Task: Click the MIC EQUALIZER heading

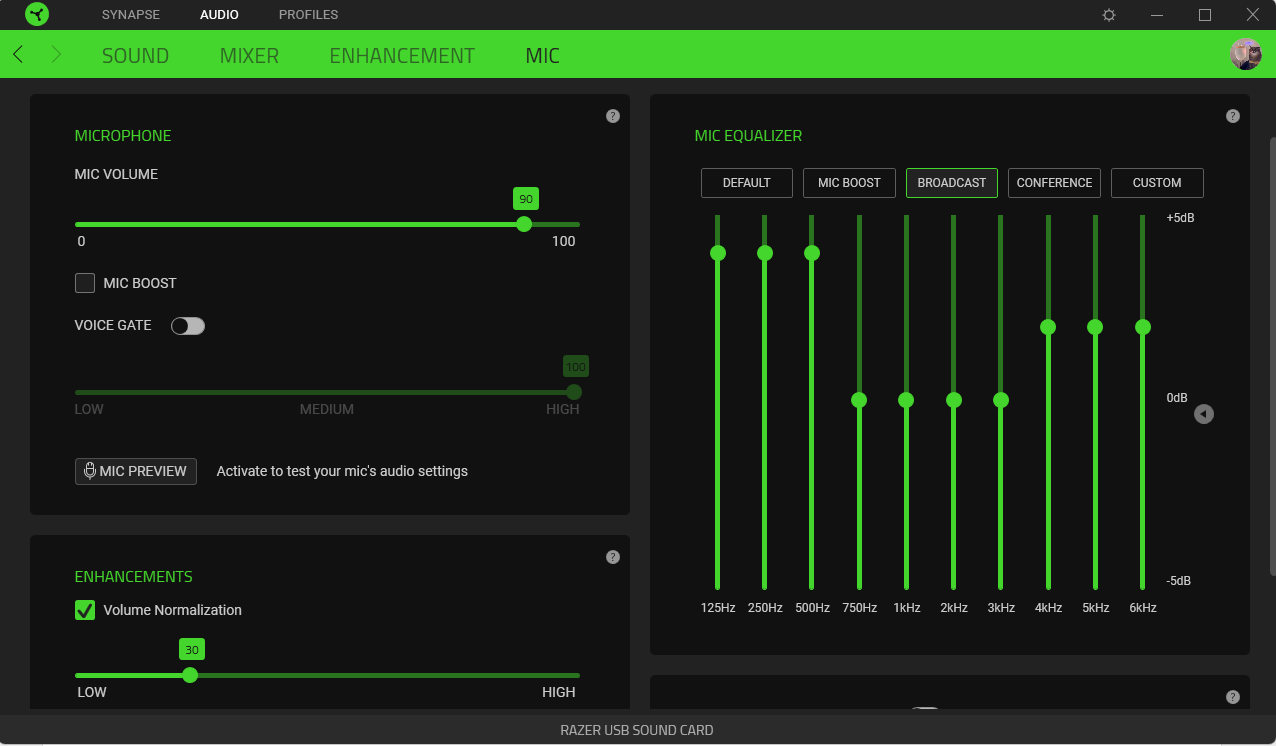Action: [x=748, y=136]
